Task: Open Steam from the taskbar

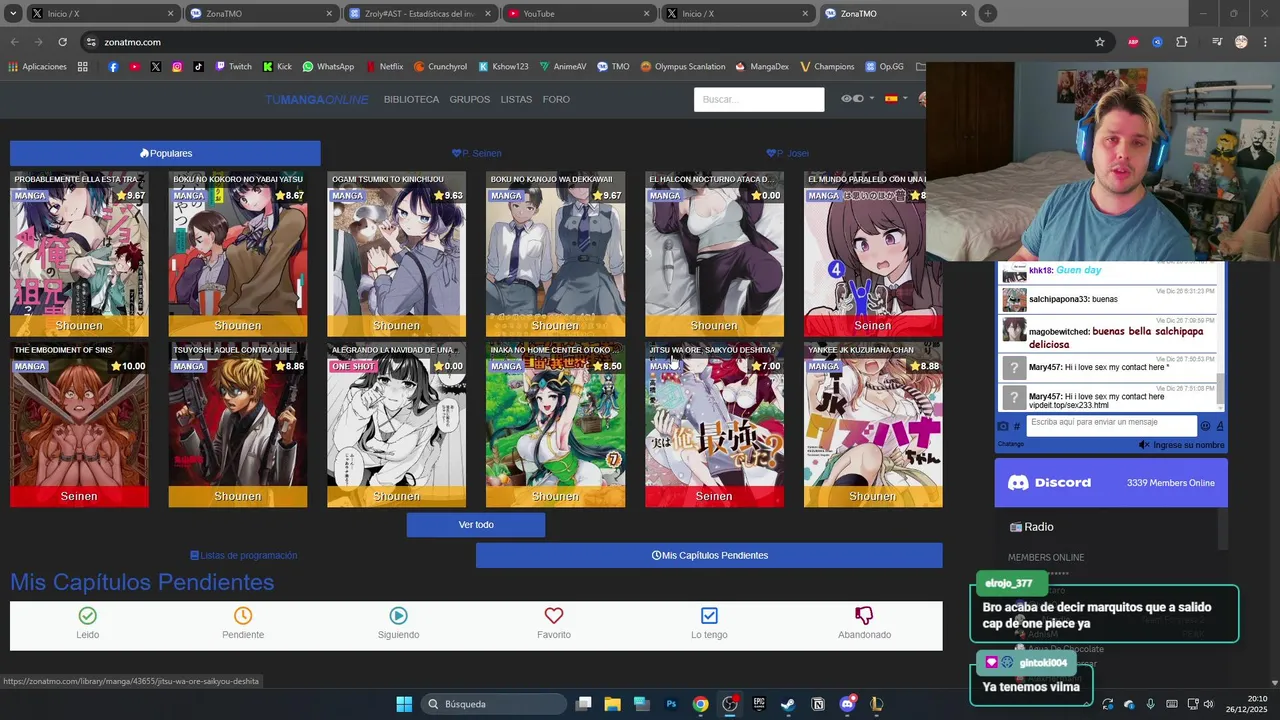Action: 788,704
